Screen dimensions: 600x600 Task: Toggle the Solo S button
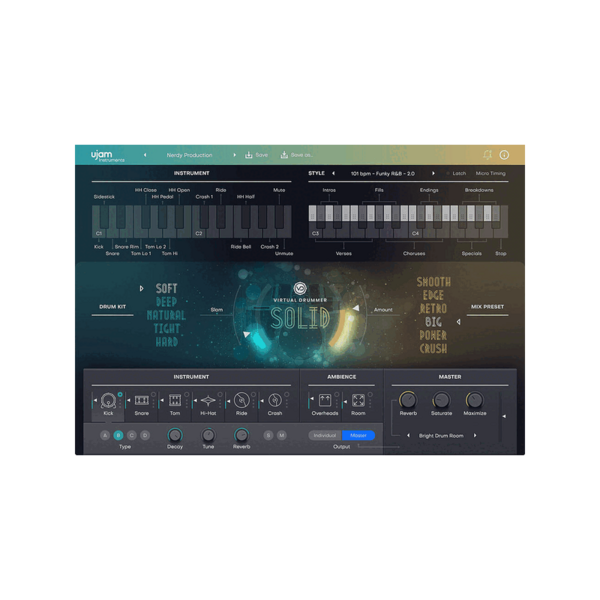(268, 435)
